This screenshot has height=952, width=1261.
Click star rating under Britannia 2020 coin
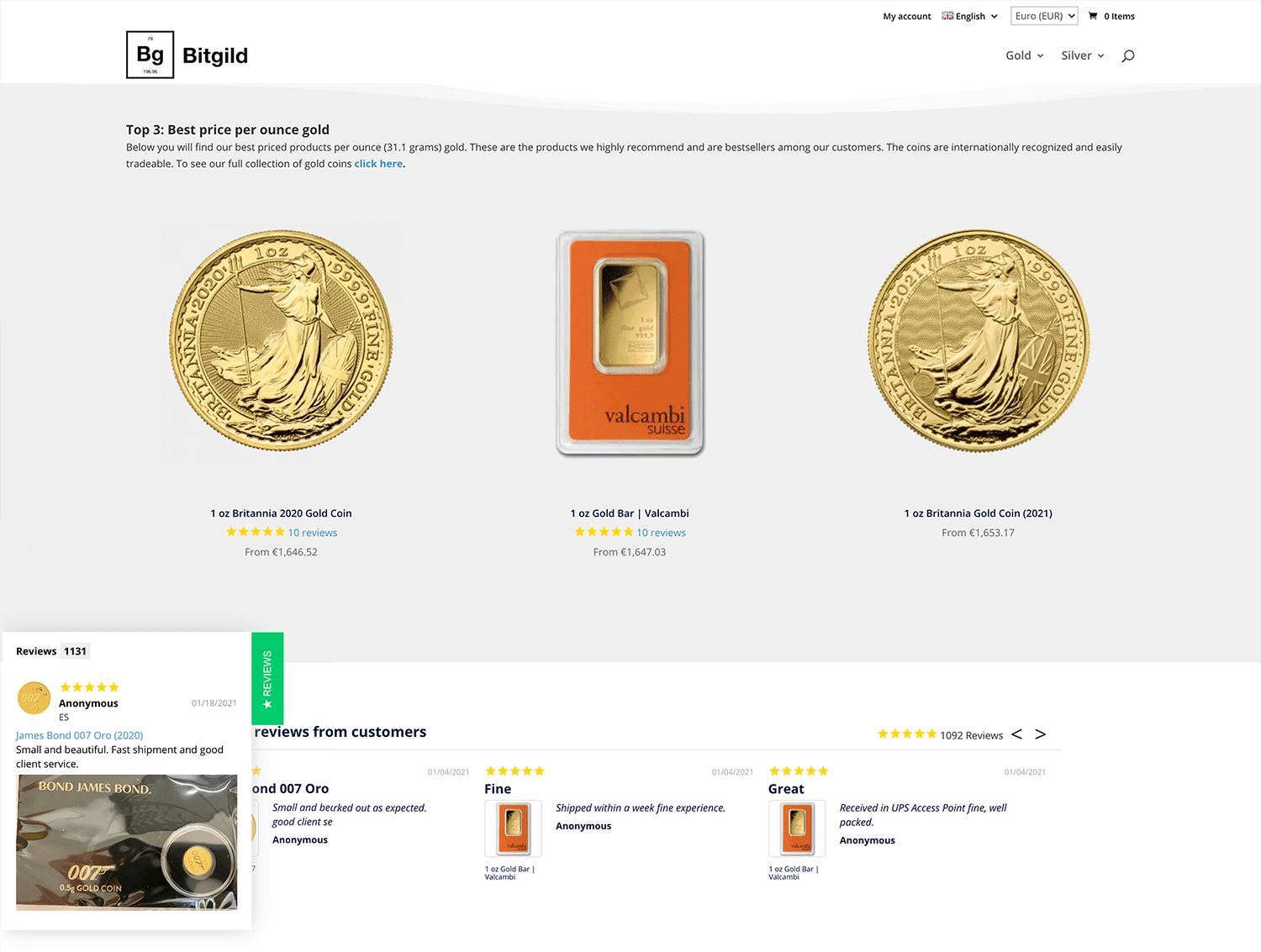(256, 532)
